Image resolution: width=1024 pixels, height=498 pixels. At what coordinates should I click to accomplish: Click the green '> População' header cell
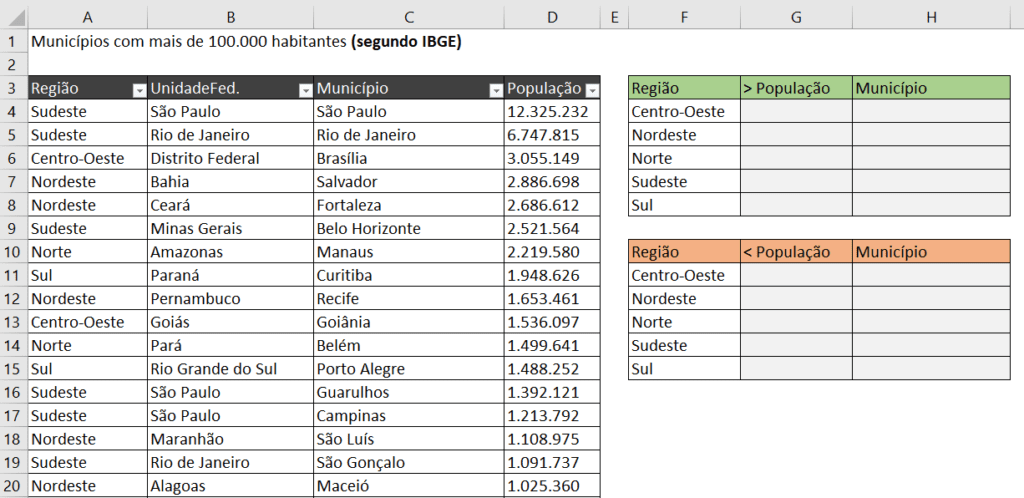(x=796, y=88)
